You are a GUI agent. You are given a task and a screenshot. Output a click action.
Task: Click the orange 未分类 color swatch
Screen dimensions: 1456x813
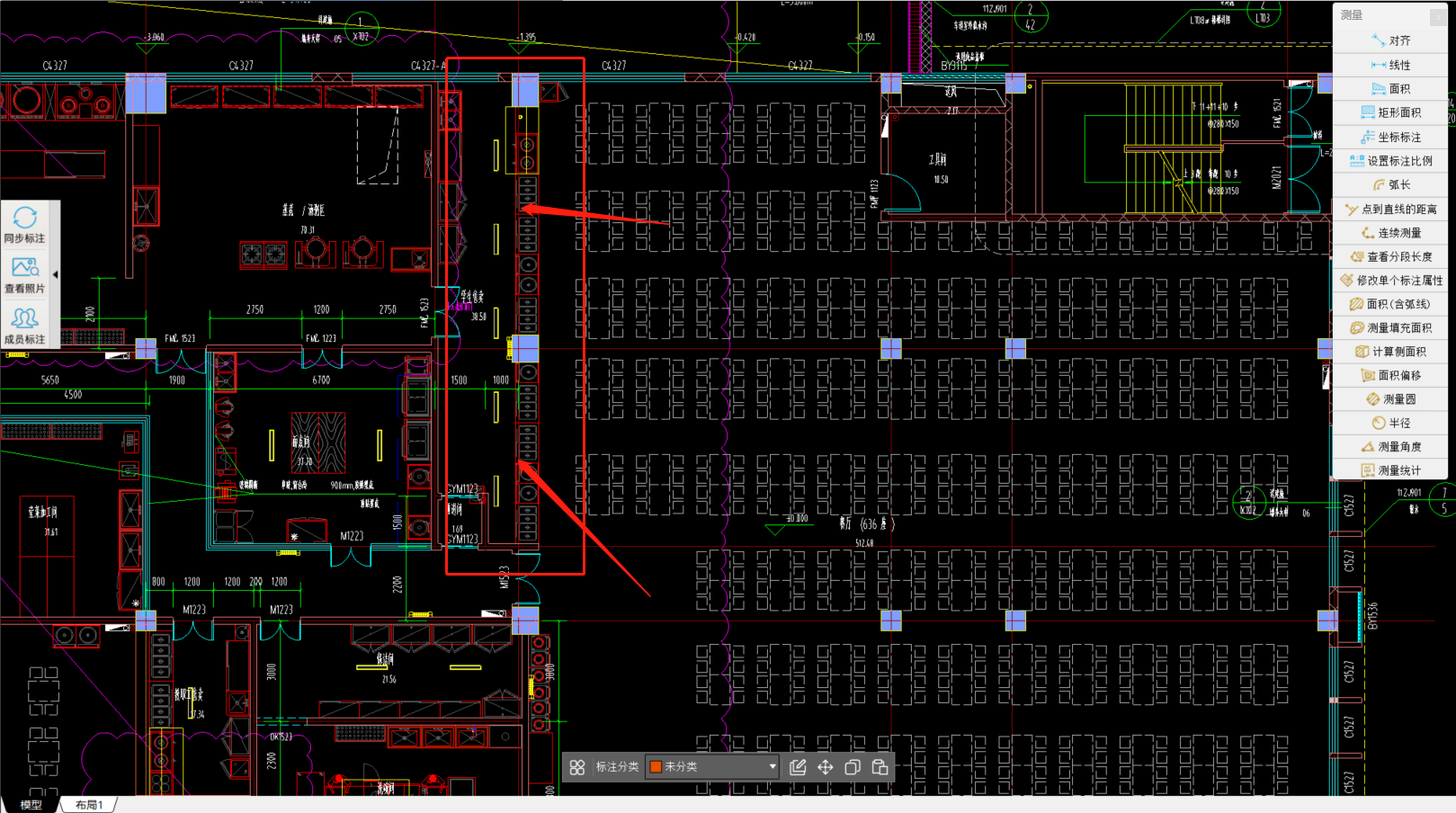[x=656, y=767]
